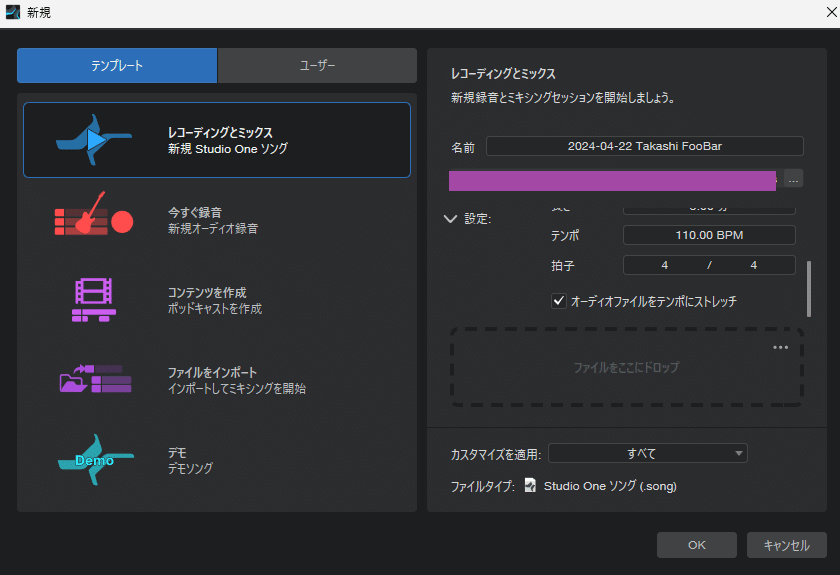This screenshot has height=575, width=840.
Task: Click the キャンセル button
Action: pos(786,545)
